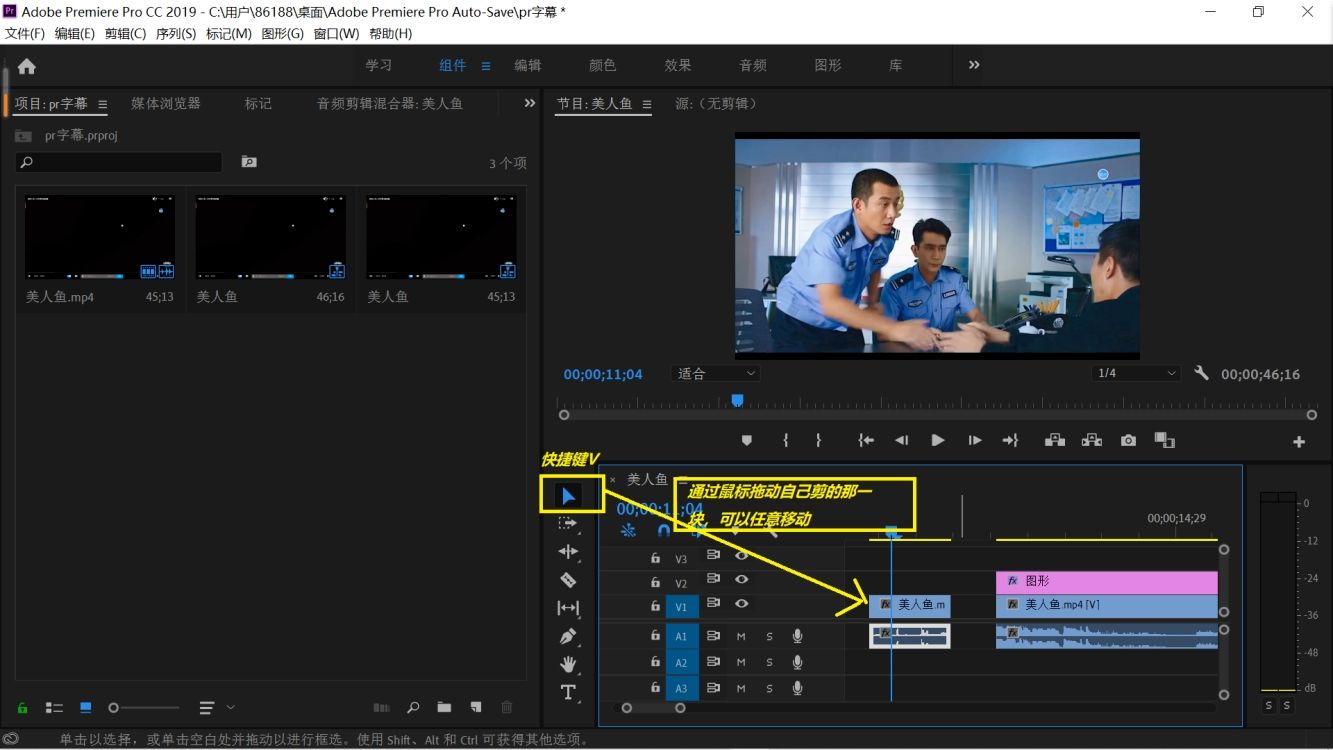Screen dimensions: 1333x750
Task: Open the 1/4 playback resolution dropdown
Action: click(x=1136, y=373)
